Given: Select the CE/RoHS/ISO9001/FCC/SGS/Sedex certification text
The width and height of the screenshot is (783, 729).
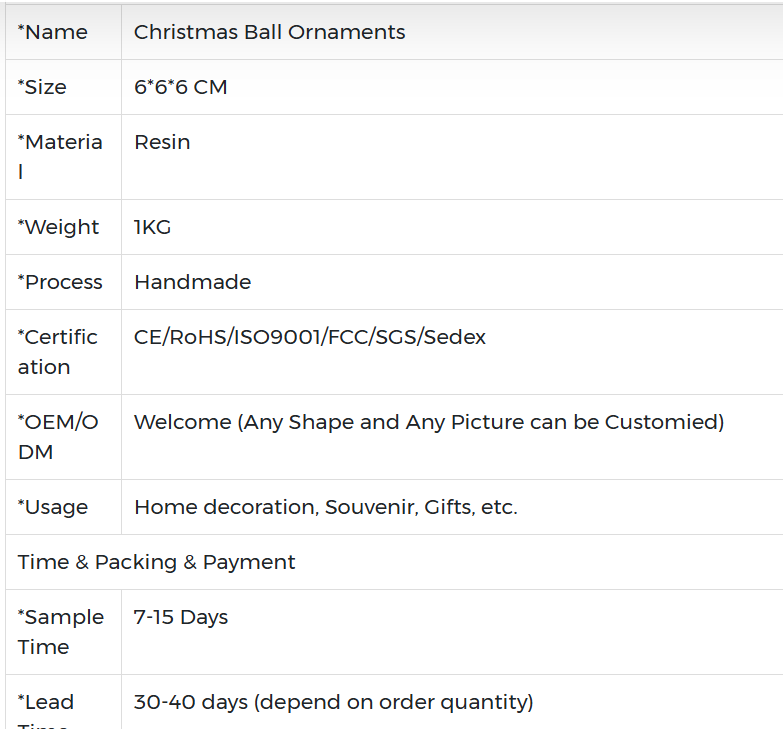Looking at the screenshot, I should point(309,337).
